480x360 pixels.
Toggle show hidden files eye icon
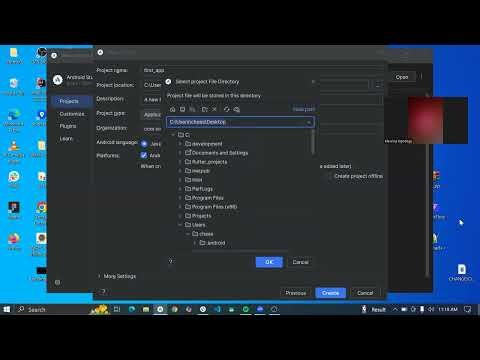click(237, 109)
